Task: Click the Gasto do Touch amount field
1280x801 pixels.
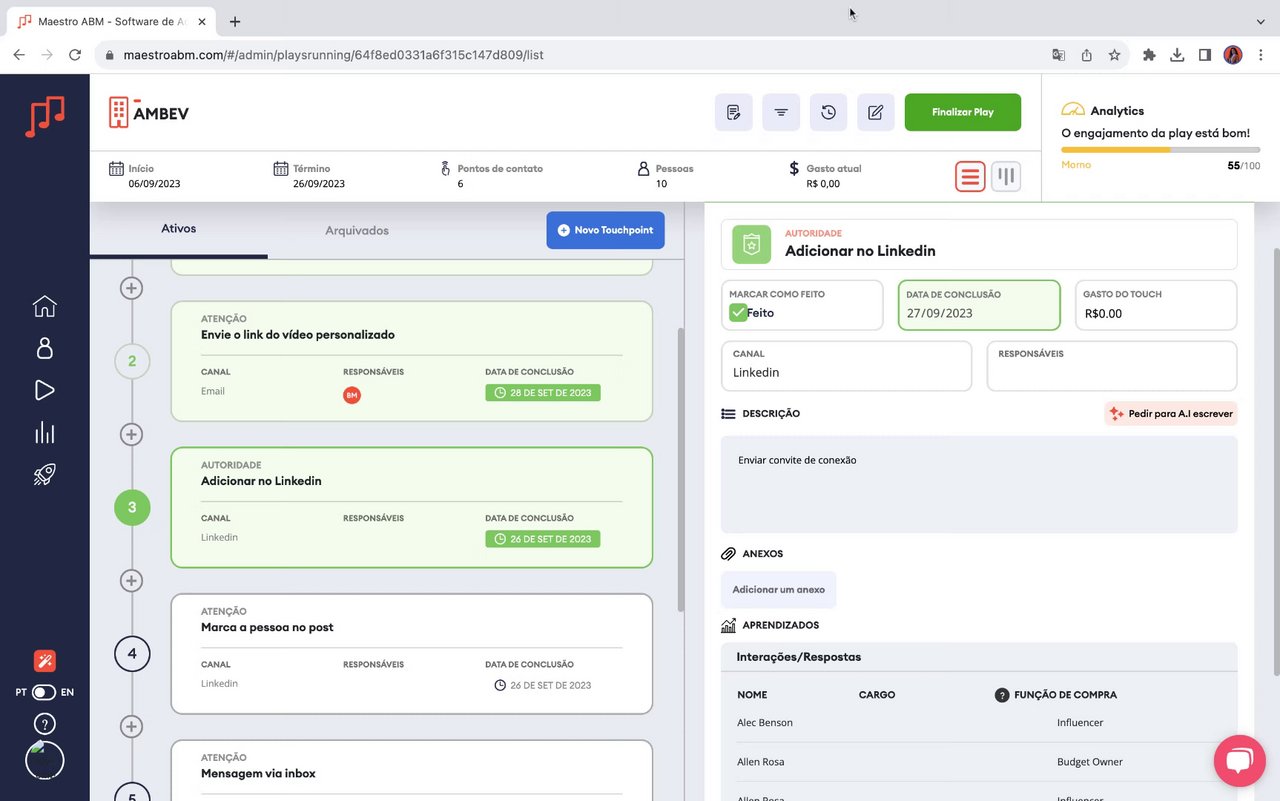Action: pyautogui.click(x=1156, y=305)
